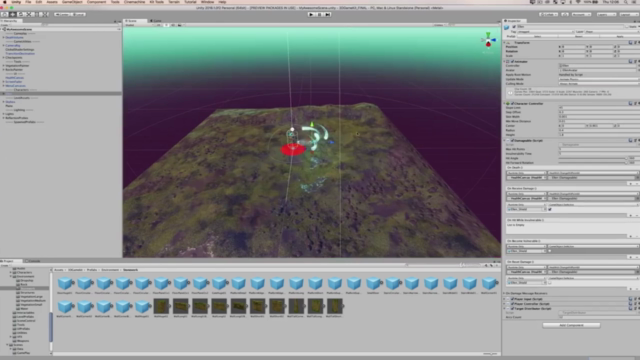This screenshot has width=640, height=360.
Task: Click the scene orientation gizmo
Action: point(488,41)
